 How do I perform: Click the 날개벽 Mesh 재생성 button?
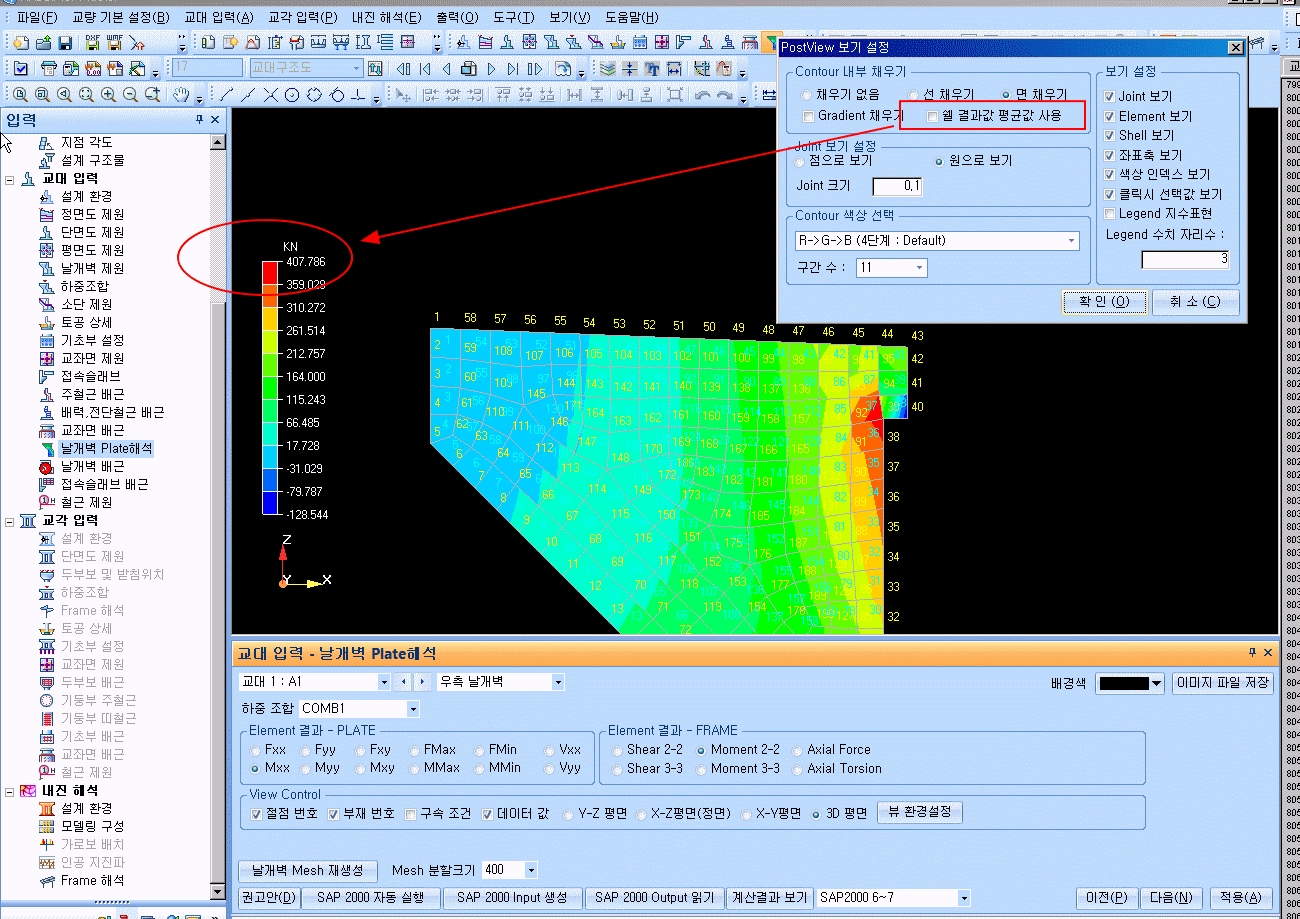pos(308,871)
